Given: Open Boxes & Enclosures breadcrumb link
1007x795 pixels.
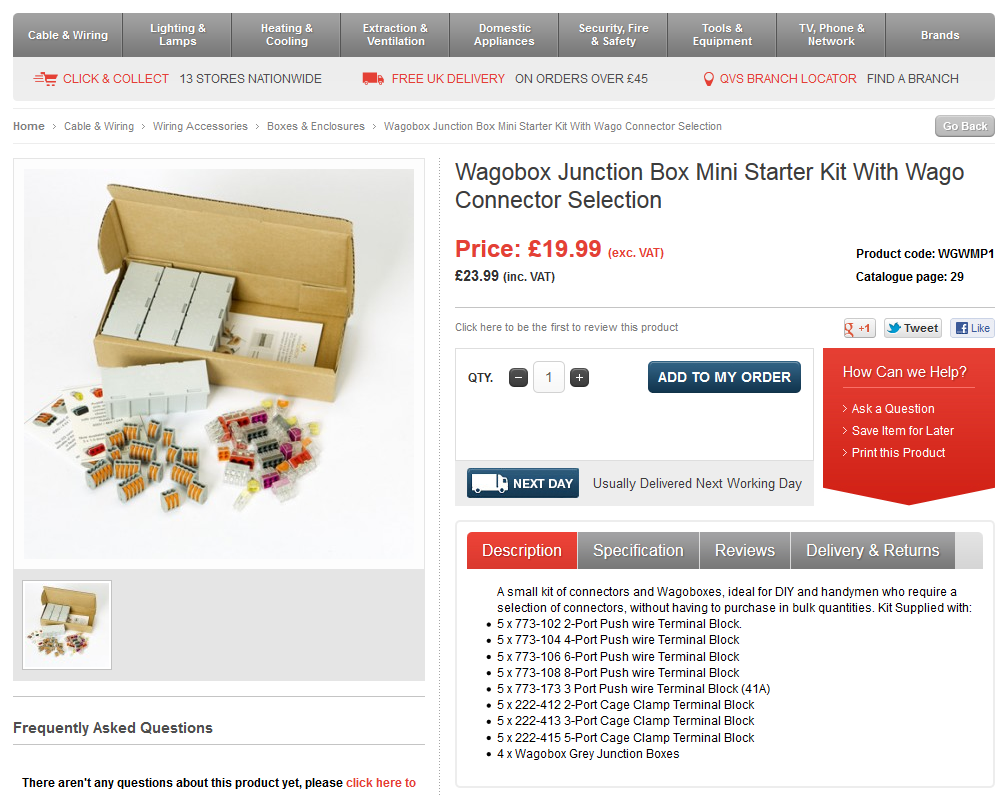Looking at the screenshot, I should [x=315, y=127].
